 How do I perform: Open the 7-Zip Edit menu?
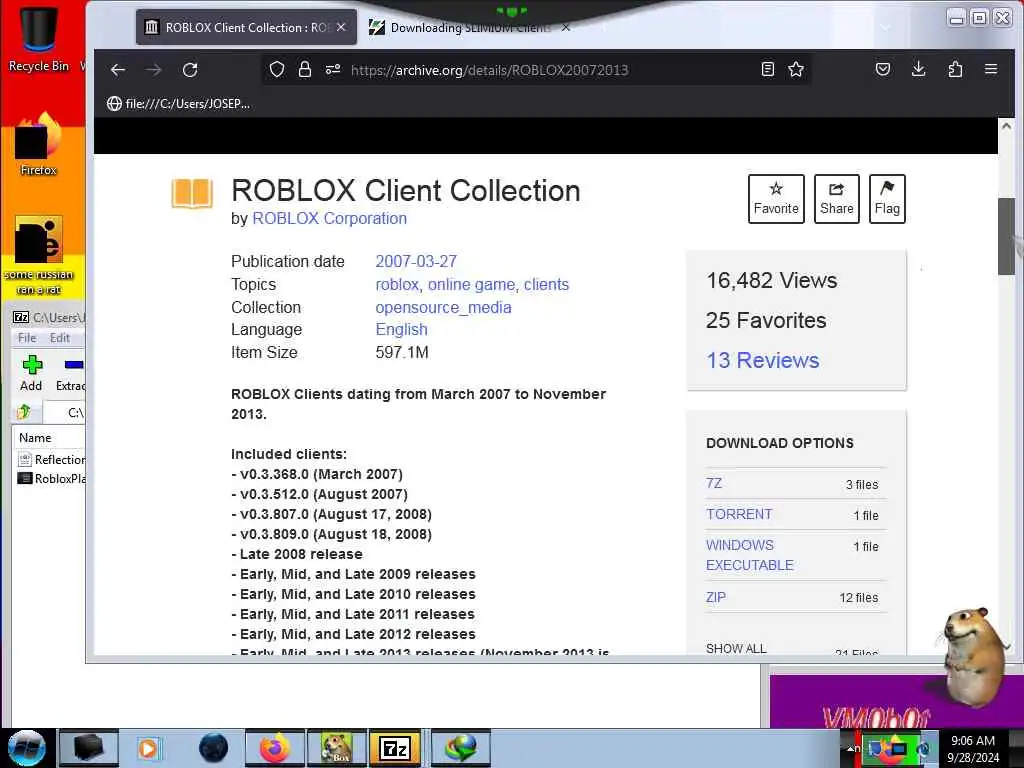pos(59,338)
